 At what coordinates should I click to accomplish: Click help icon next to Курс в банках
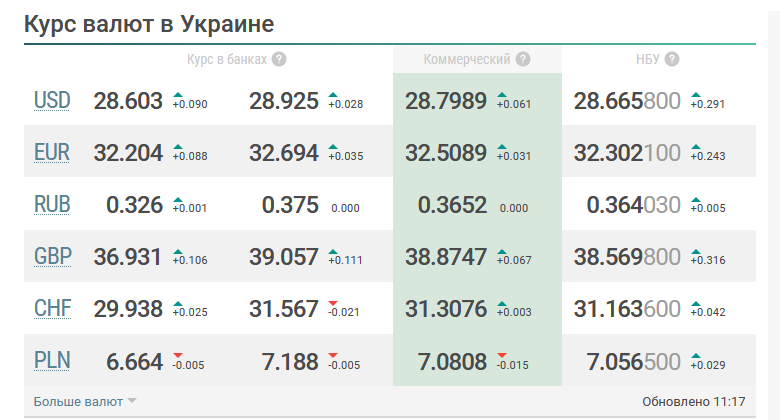coord(279,59)
